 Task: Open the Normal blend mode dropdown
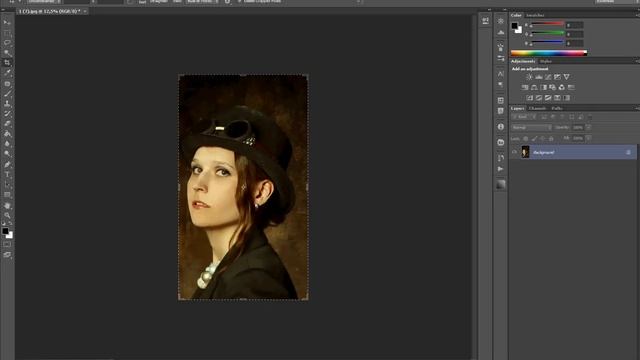point(531,128)
